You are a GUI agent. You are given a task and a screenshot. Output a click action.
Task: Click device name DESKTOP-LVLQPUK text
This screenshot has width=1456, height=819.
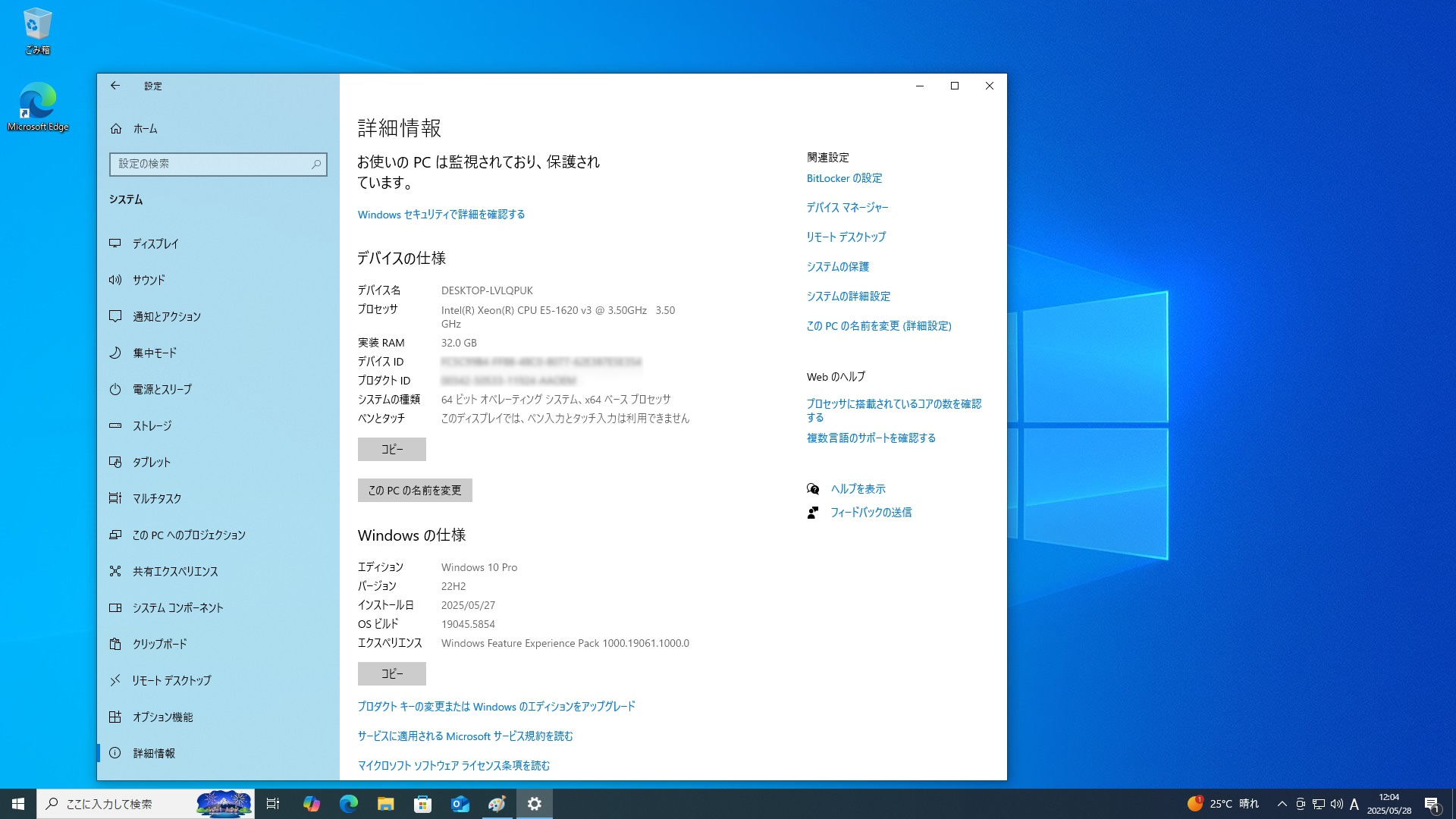pos(487,290)
